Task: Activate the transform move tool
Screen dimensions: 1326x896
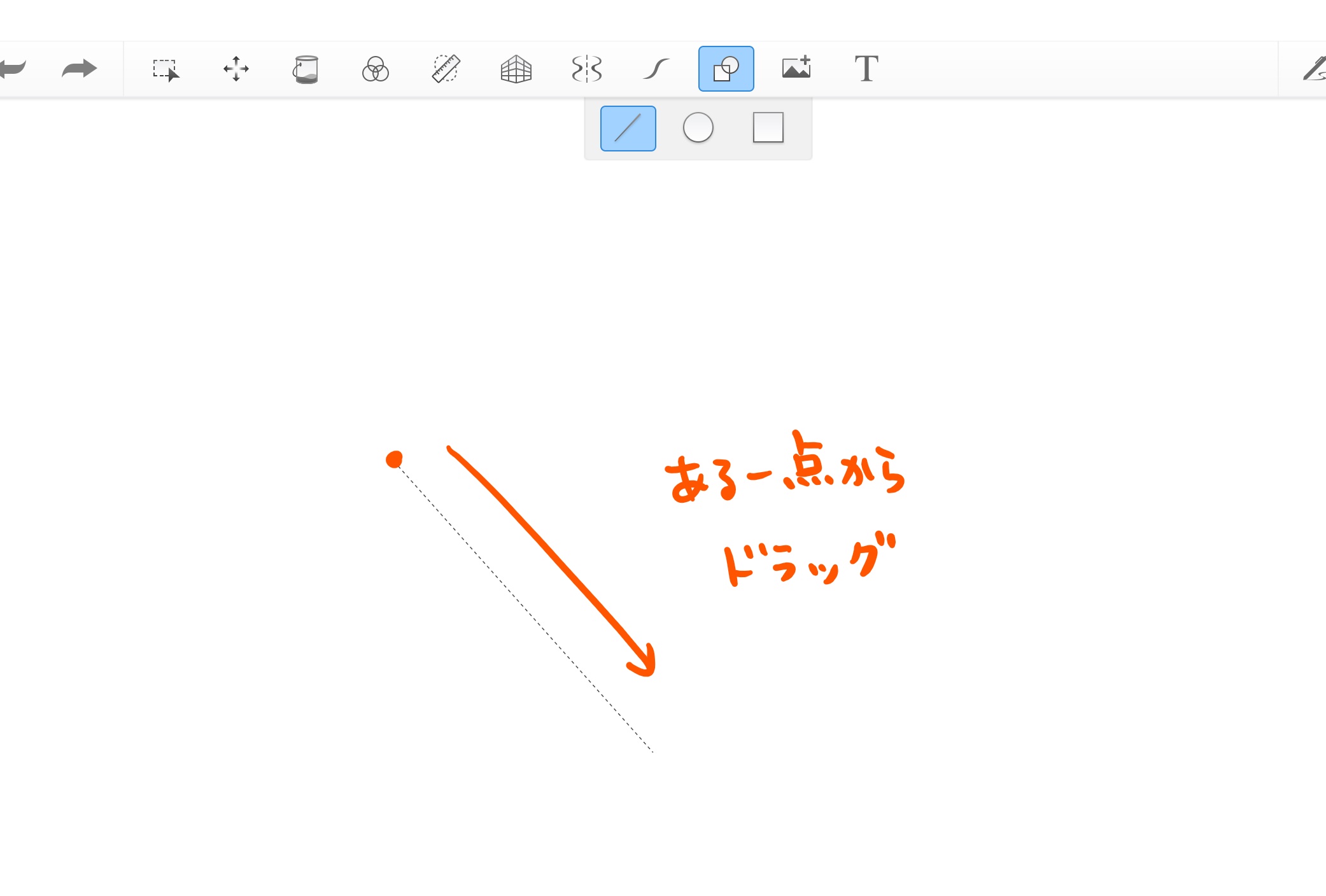Action: pyautogui.click(x=236, y=69)
